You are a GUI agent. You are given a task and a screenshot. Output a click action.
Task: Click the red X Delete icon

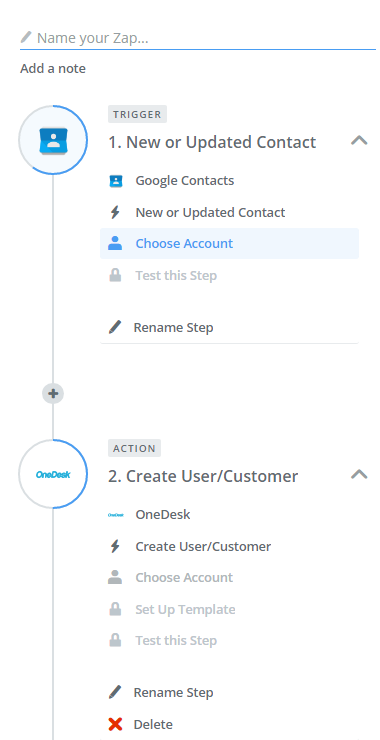click(x=115, y=724)
